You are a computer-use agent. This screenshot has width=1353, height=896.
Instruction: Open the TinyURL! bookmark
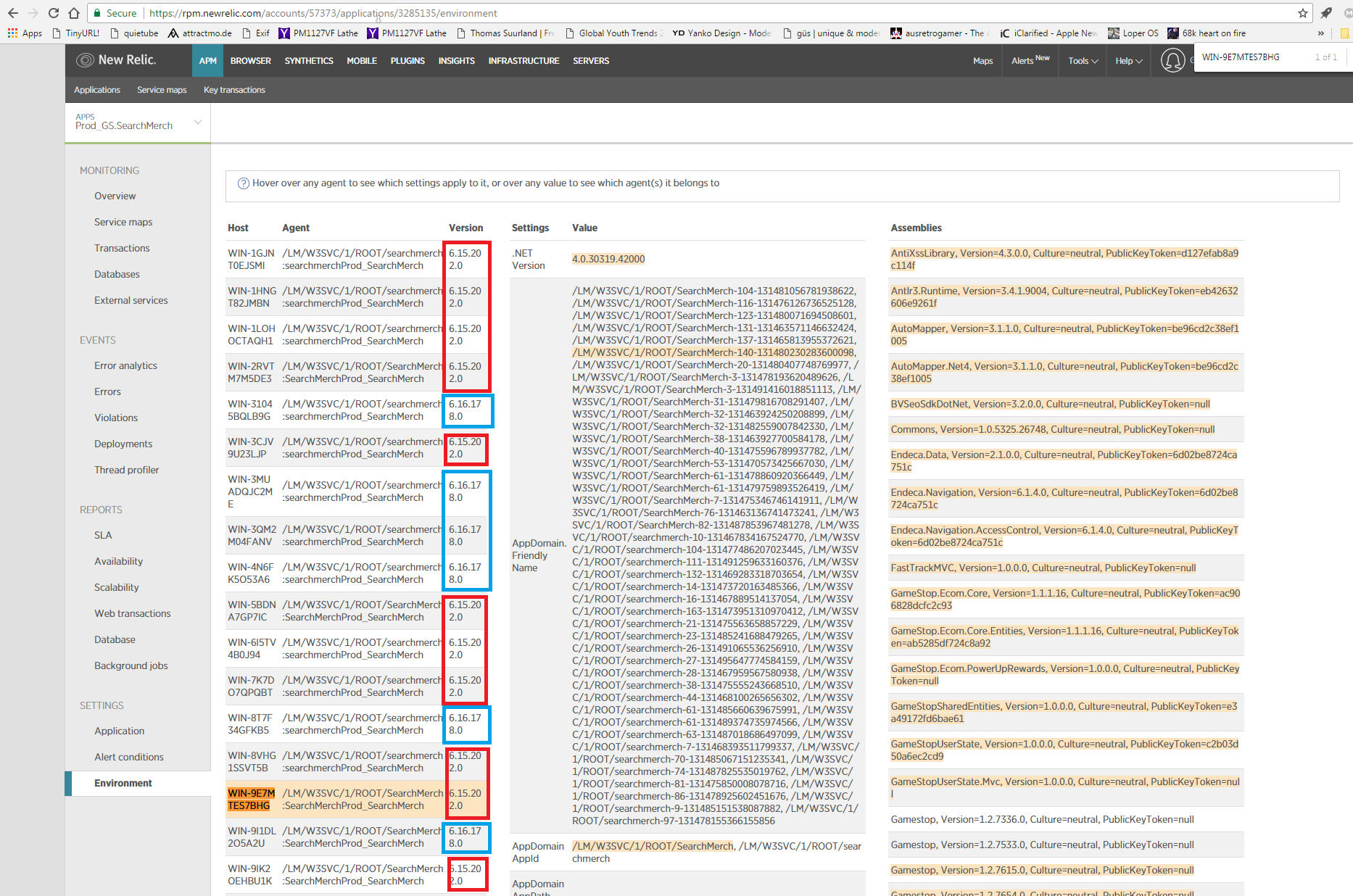click(x=75, y=33)
